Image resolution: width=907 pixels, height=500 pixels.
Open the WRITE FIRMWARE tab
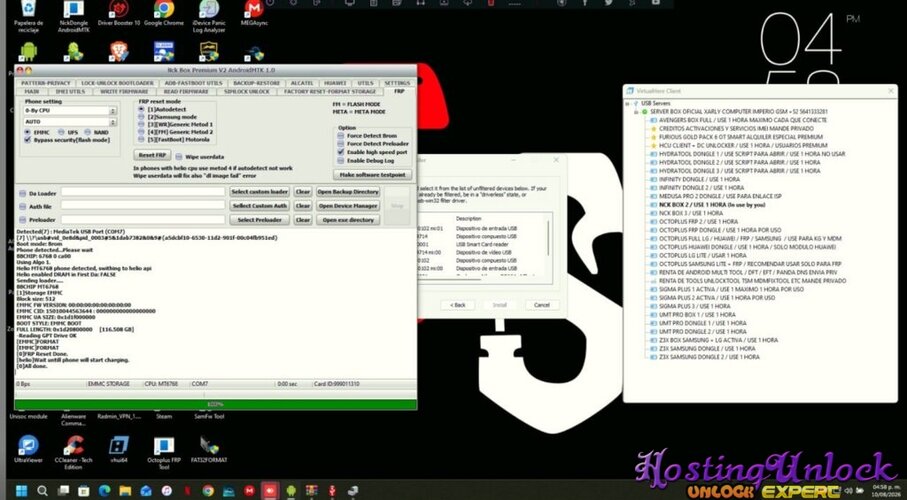[124, 91]
